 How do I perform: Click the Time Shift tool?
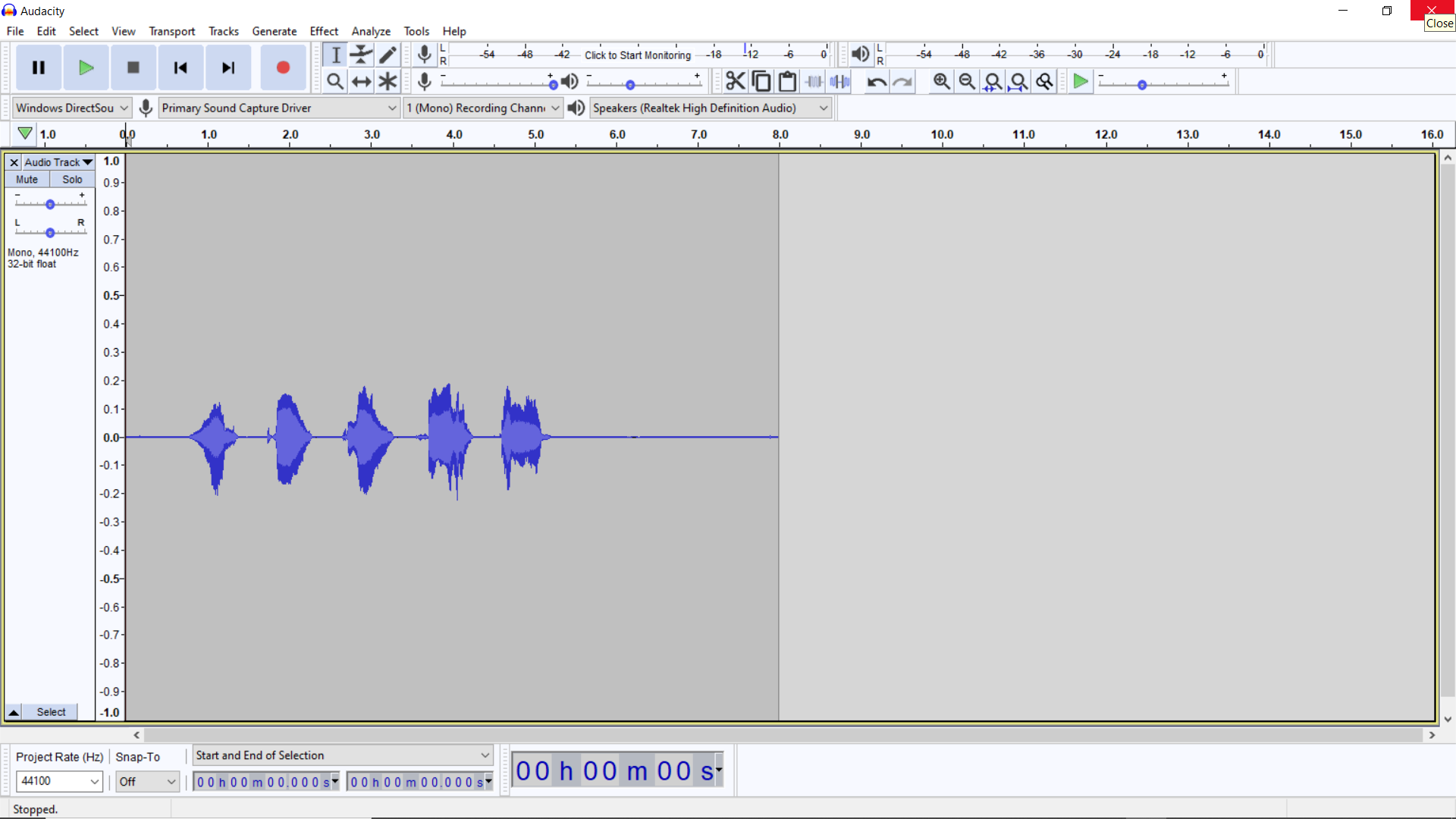click(362, 81)
